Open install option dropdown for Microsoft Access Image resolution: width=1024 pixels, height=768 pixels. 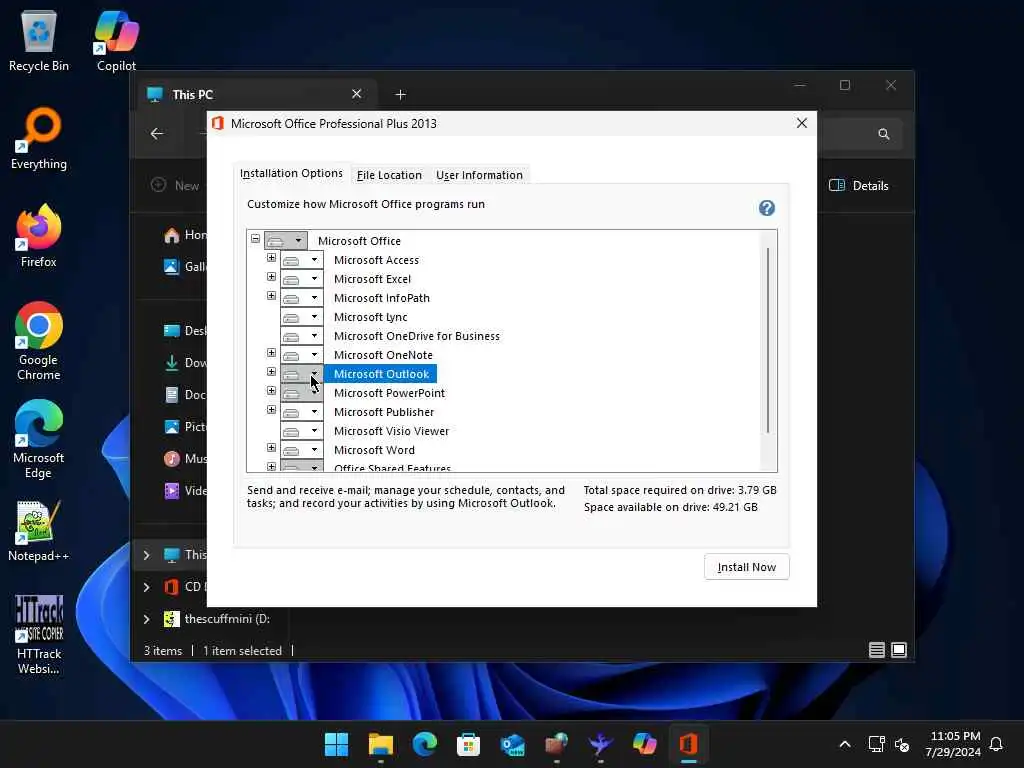[x=302, y=260]
